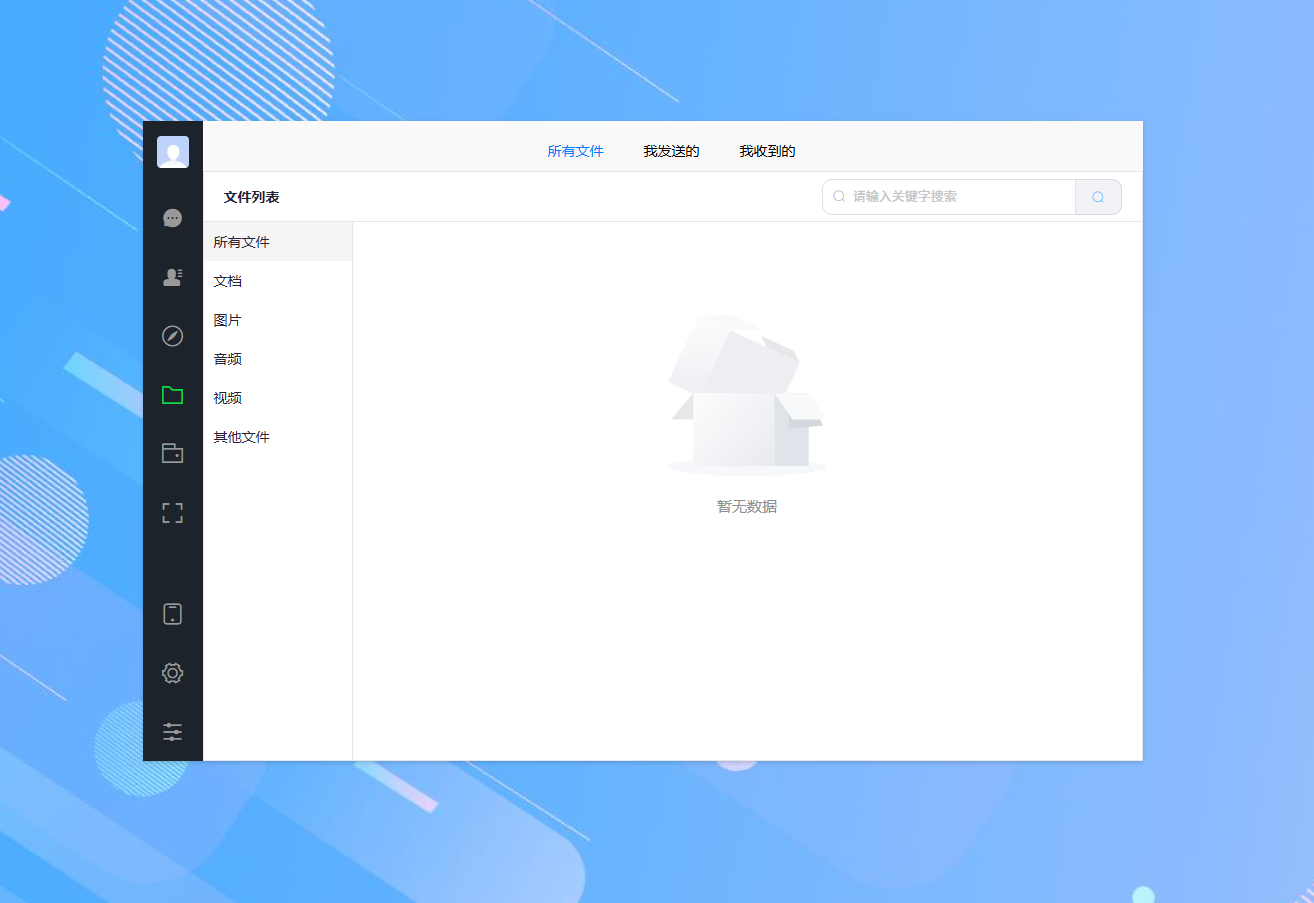Viewport: 1314px width, 903px height.
Task: Open the contacts icon in sidebar
Action: pos(173,277)
